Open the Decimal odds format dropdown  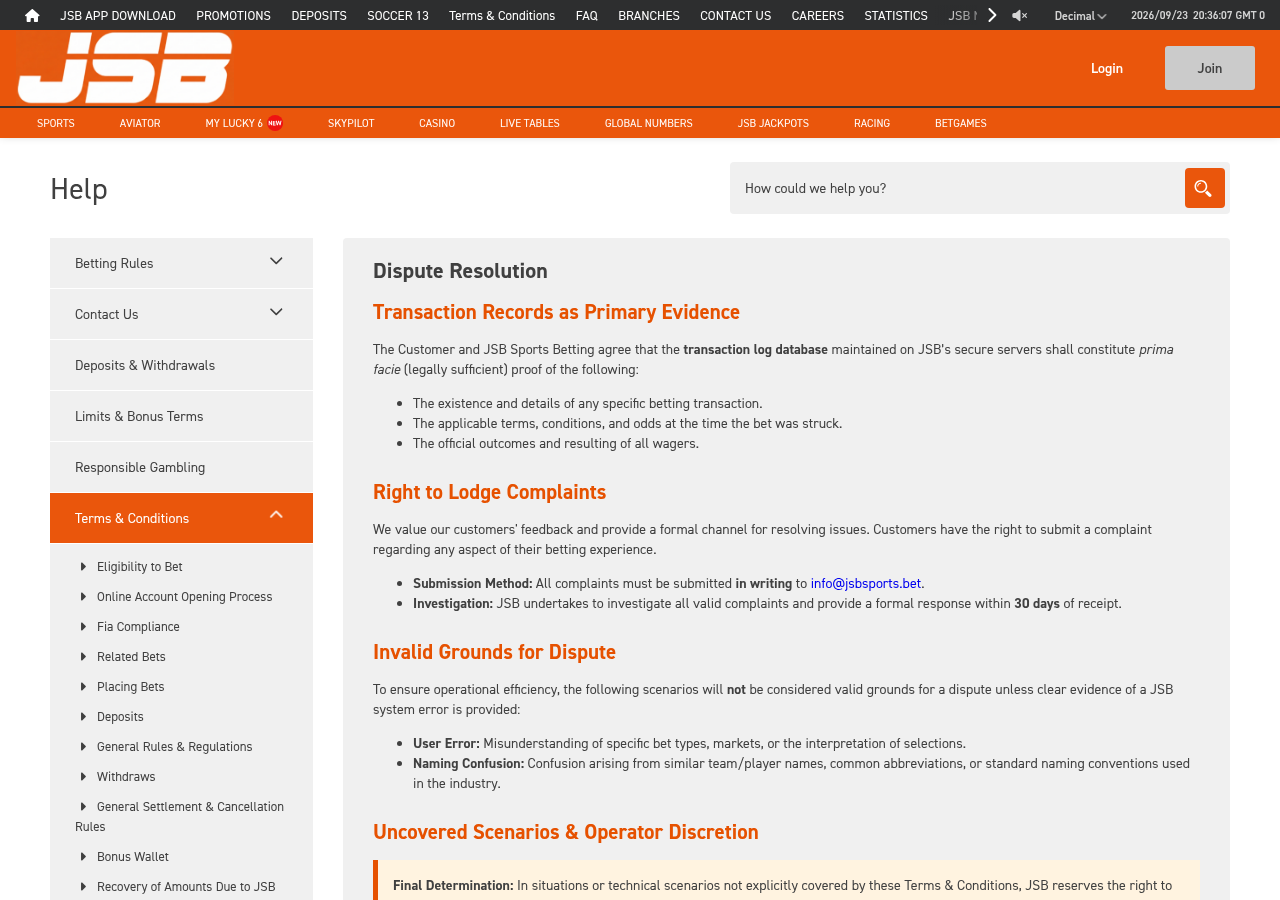(x=1080, y=16)
